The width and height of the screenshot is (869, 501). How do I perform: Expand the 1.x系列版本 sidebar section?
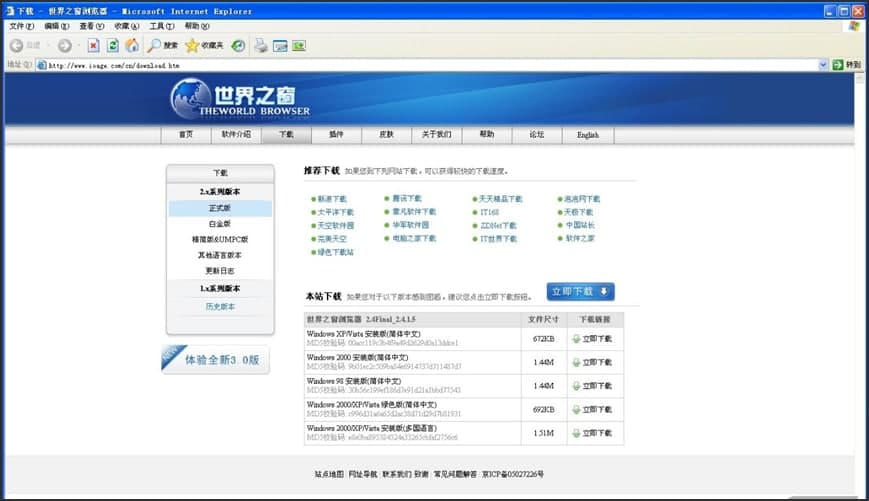[x=219, y=288]
